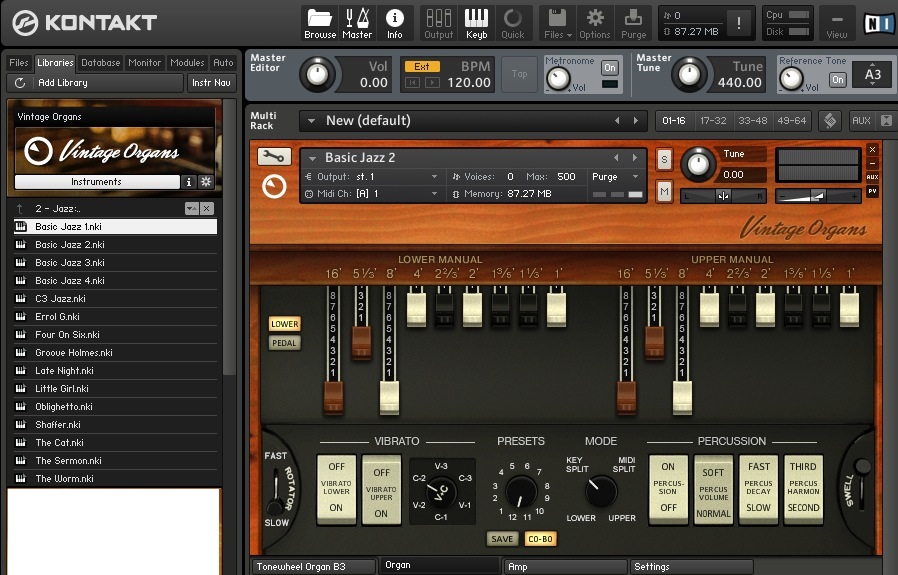
Task: Mute the Basic Jazz 2 instrument
Action: [664, 192]
